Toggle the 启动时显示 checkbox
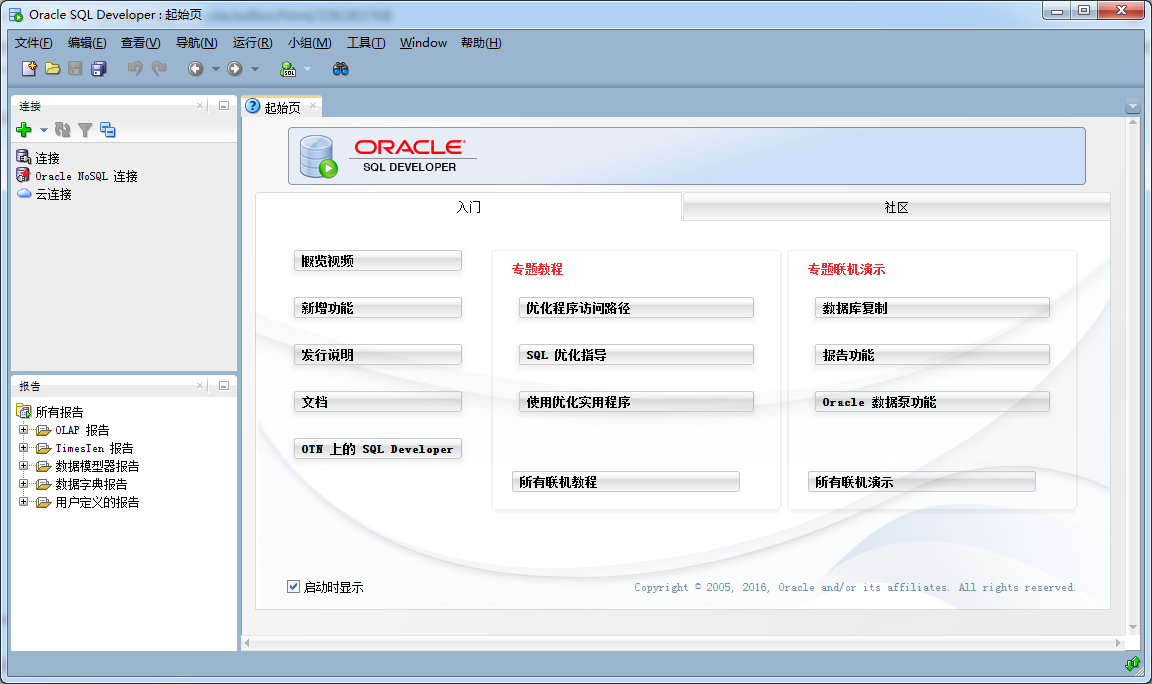 pyautogui.click(x=293, y=586)
